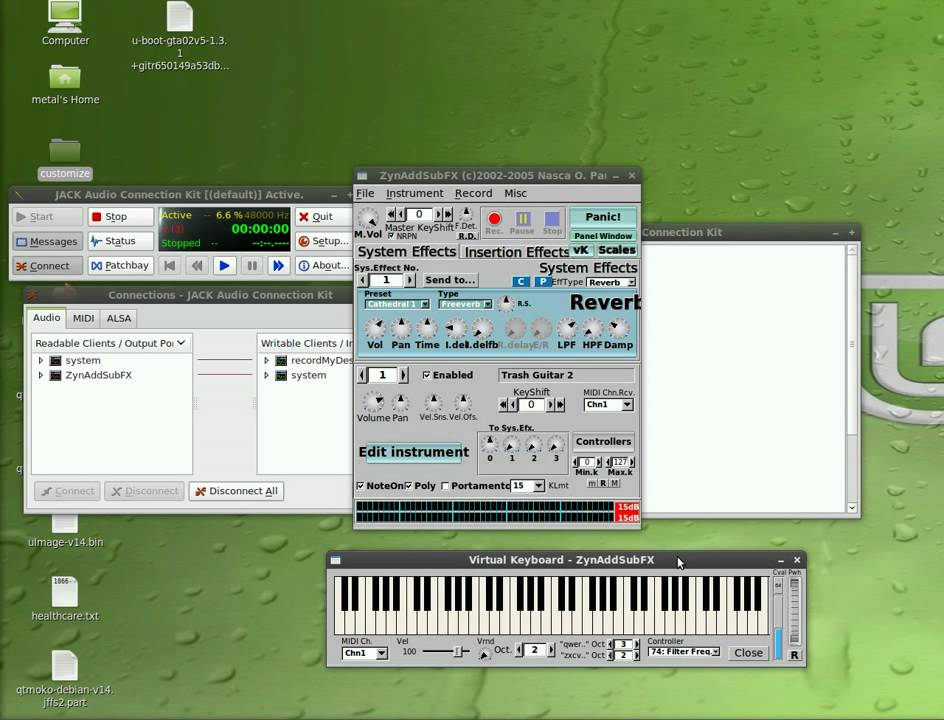
Task: Switch to the MIDI connections tab
Action: tap(83, 318)
